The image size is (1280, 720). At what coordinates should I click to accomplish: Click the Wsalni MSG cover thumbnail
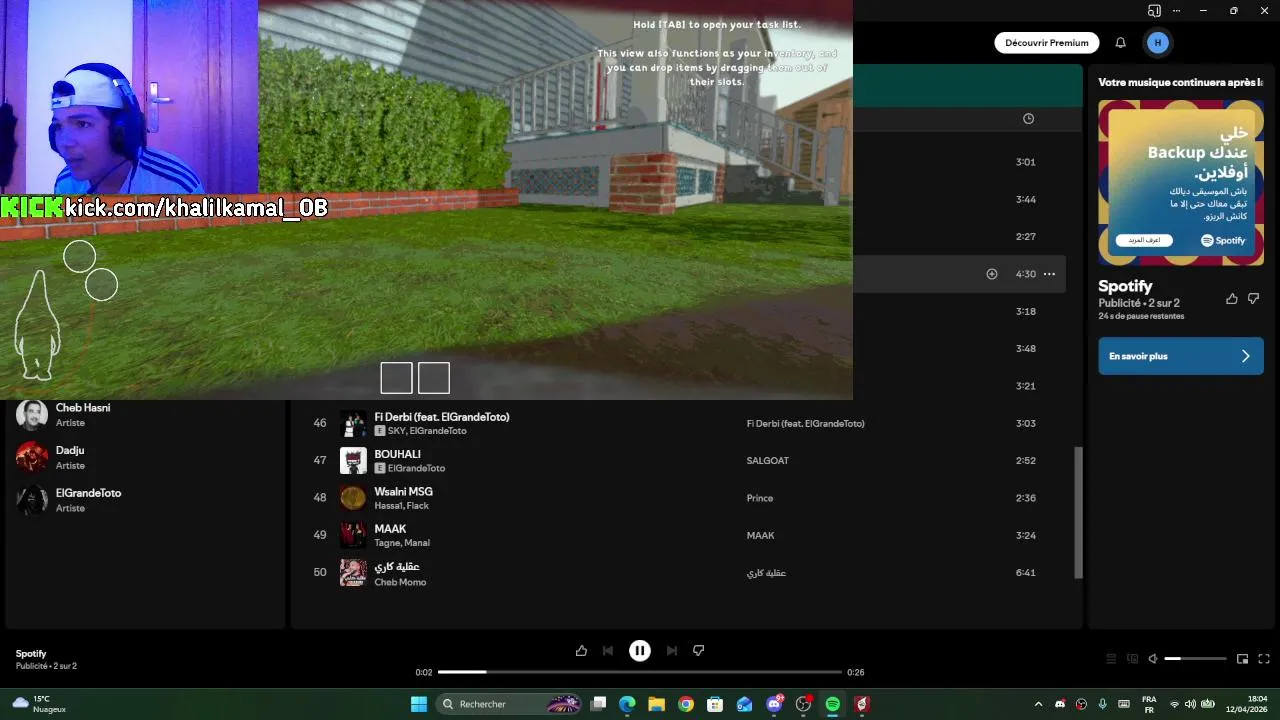coord(353,498)
